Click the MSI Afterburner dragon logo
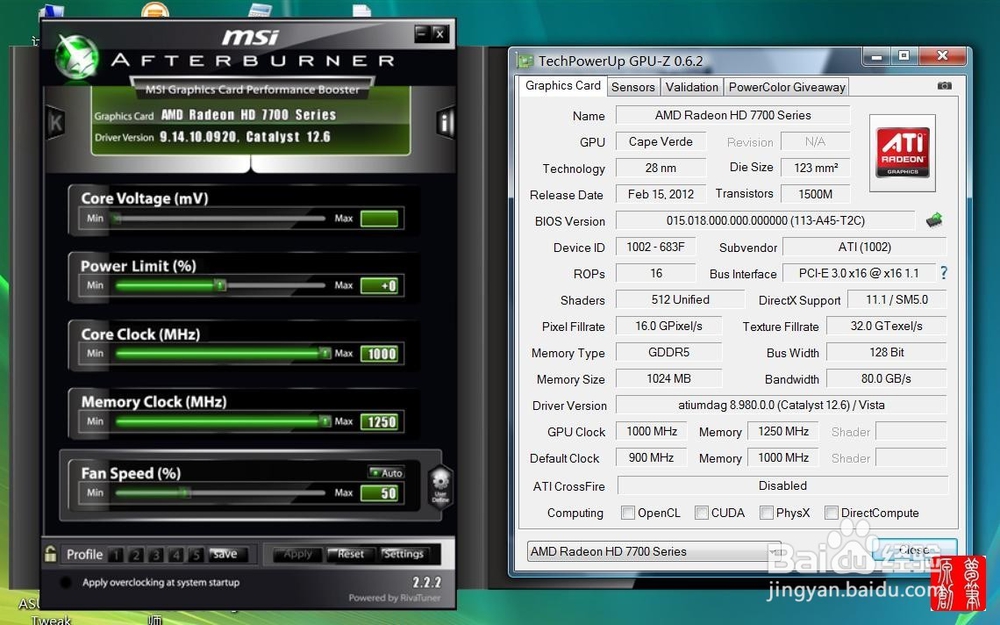The height and width of the screenshot is (625, 1000). (77, 58)
